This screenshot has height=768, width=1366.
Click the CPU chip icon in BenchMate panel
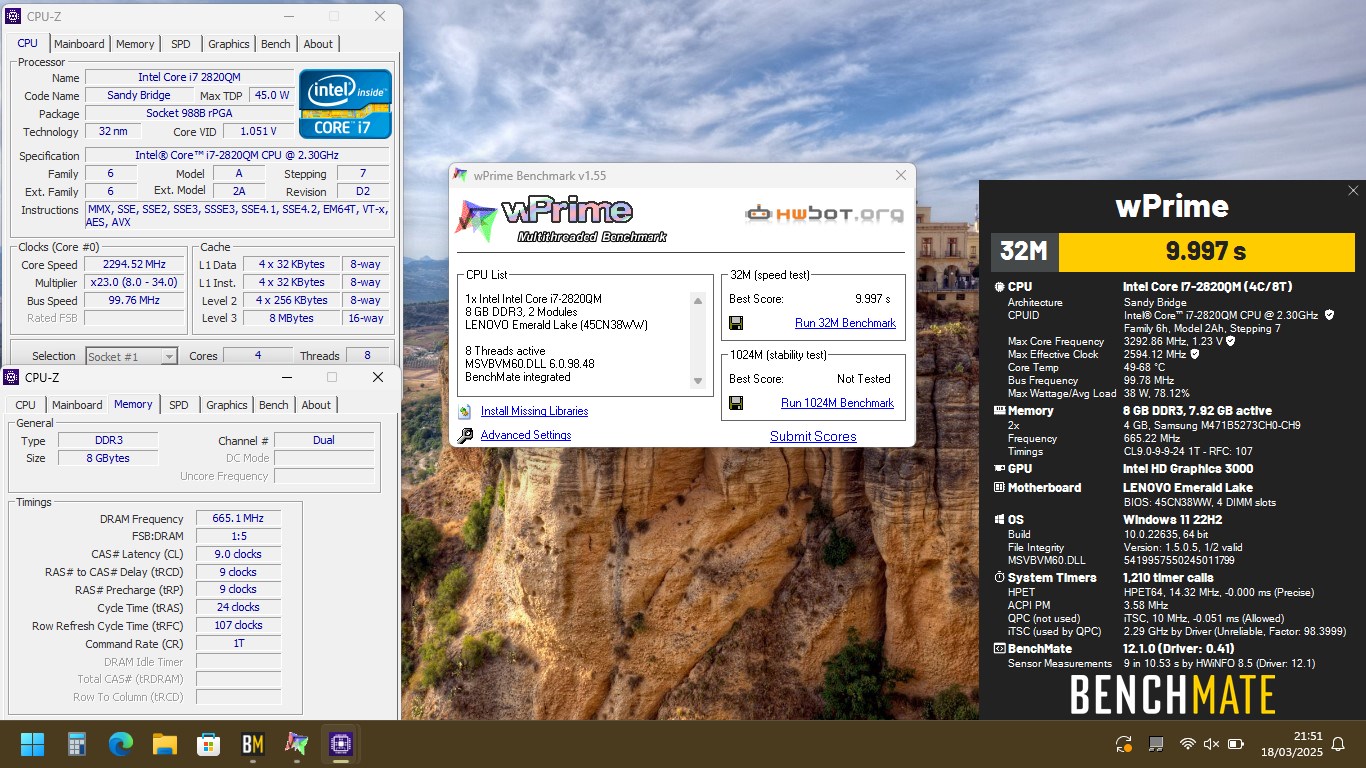pos(999,287)
